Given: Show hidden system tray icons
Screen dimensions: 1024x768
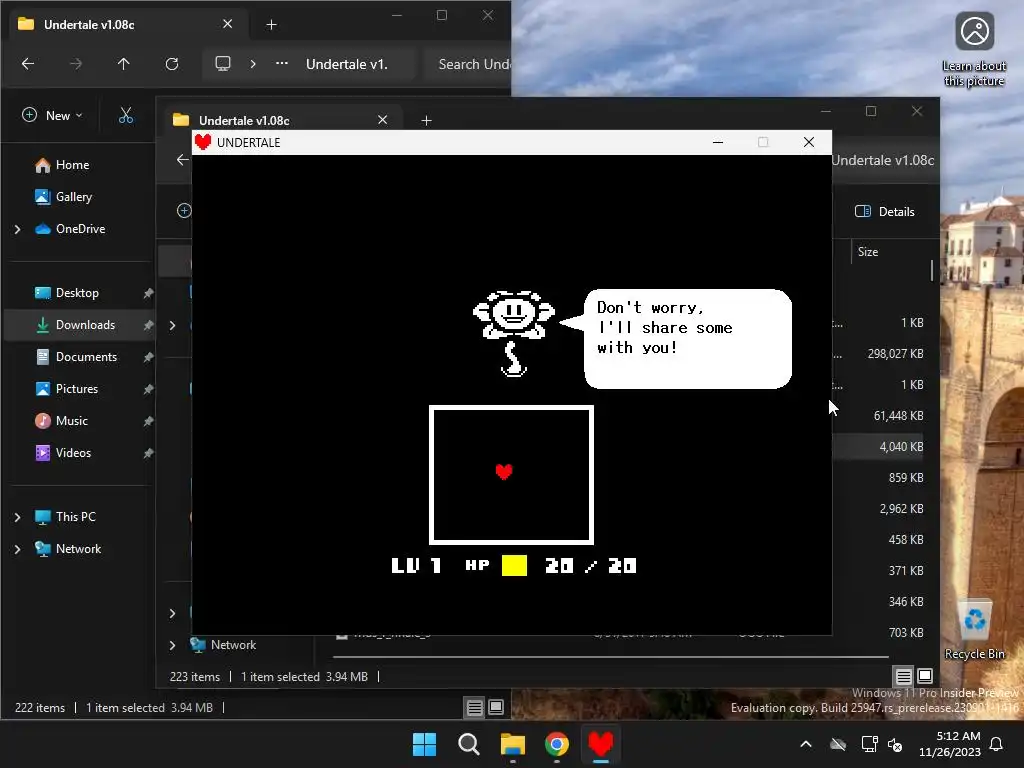Looking at the screenshot, I should click(806, 744).
